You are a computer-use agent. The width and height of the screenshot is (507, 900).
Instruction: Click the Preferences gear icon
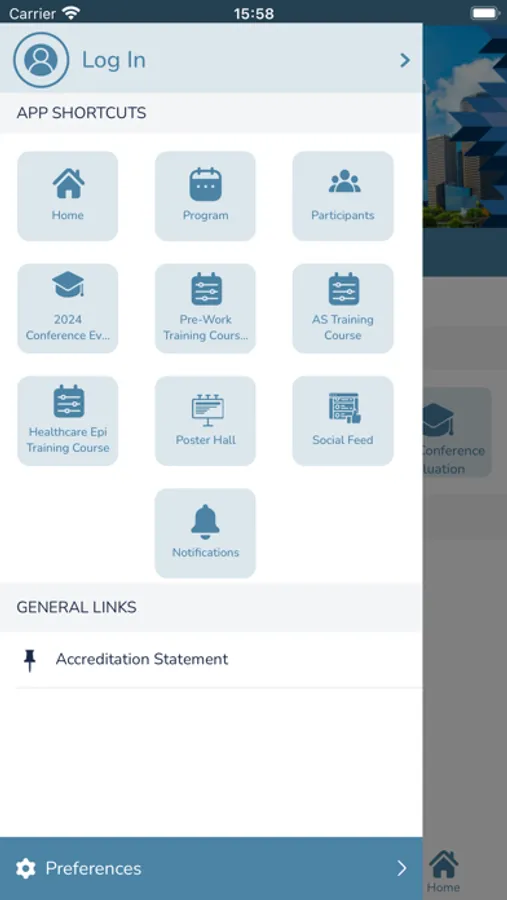pyautogui.click(x=26, y=868)
